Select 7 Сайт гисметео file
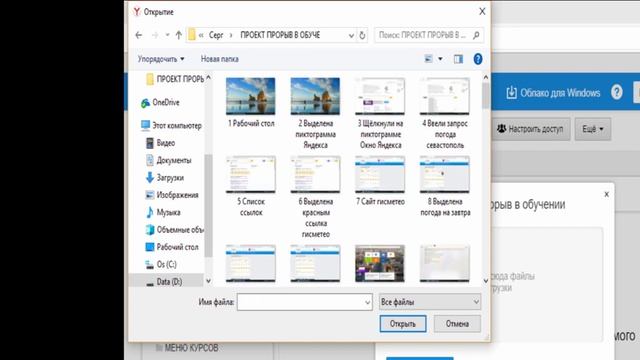 coord(380,181)
